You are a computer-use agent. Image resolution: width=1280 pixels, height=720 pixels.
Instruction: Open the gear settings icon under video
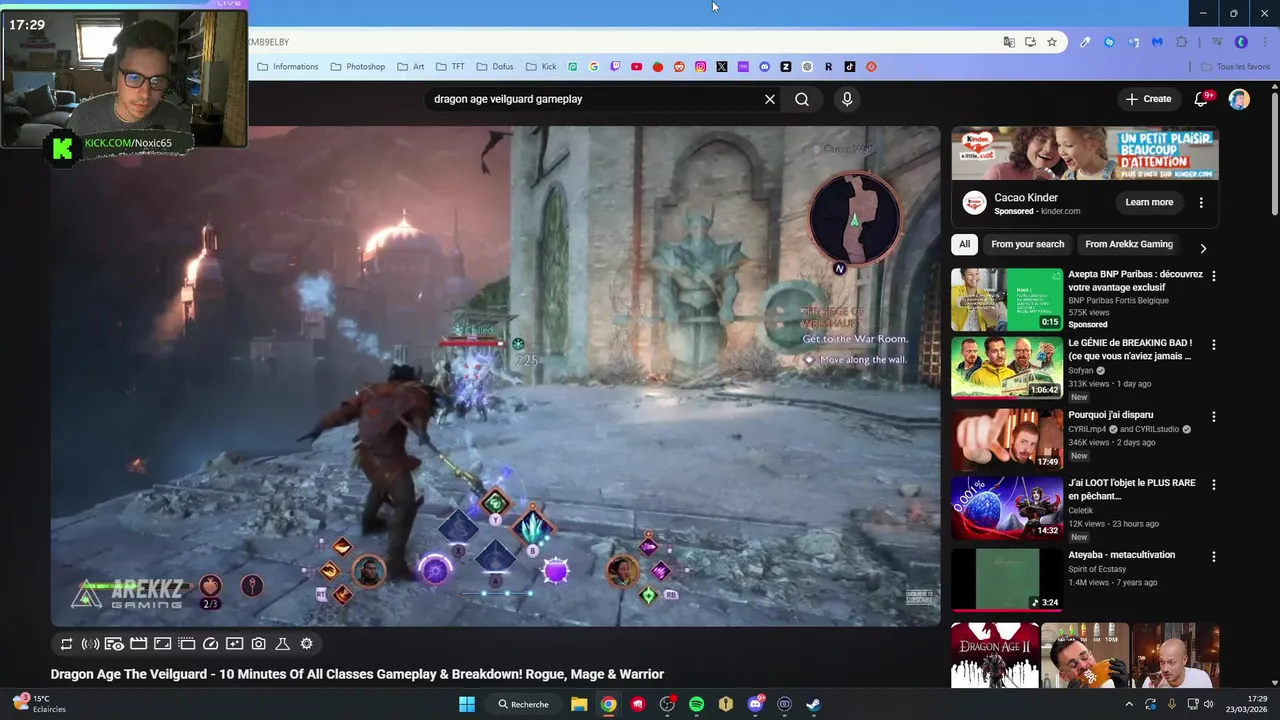click(x=307, y=644)
